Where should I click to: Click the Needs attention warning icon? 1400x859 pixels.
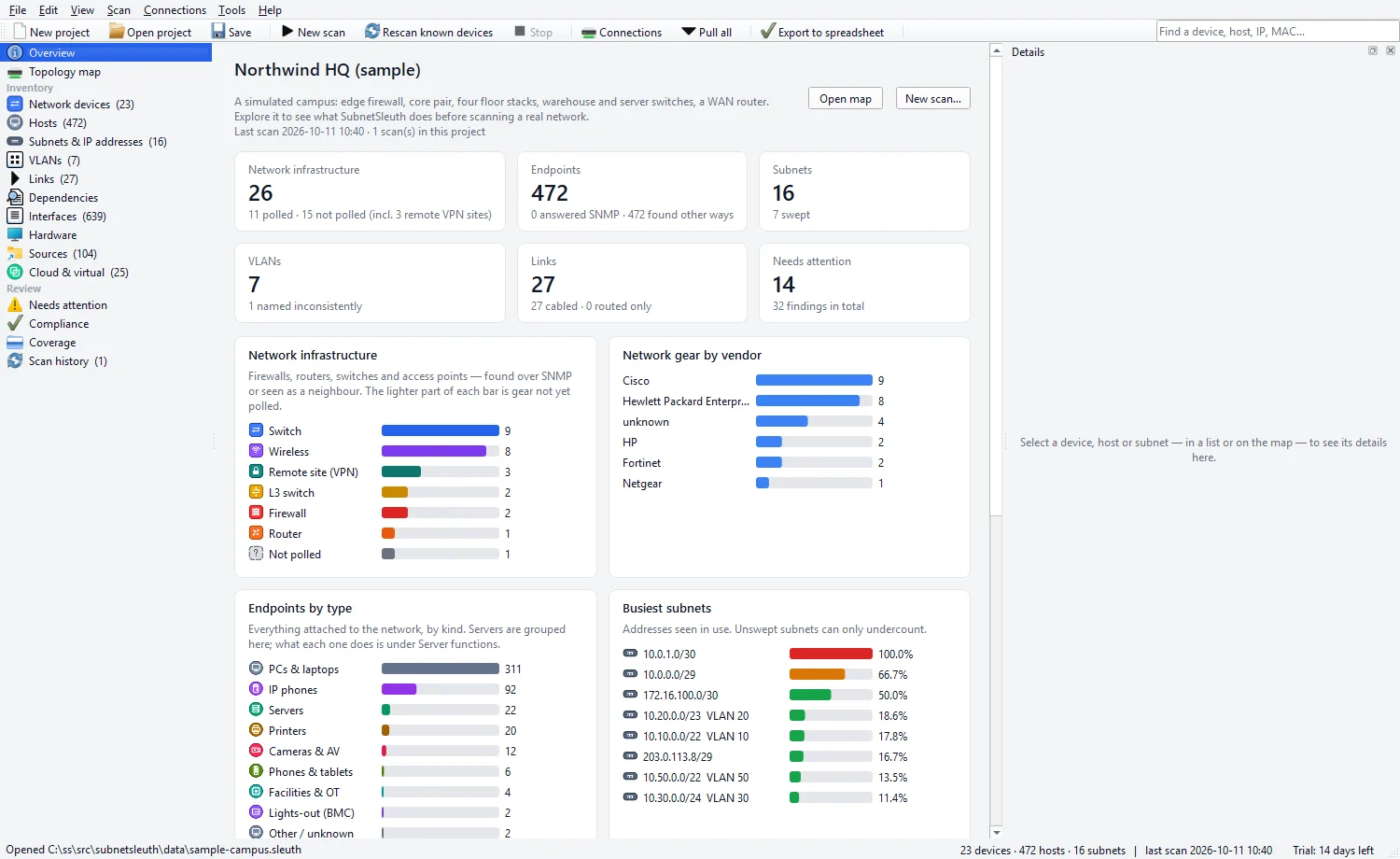coord(15,305)
